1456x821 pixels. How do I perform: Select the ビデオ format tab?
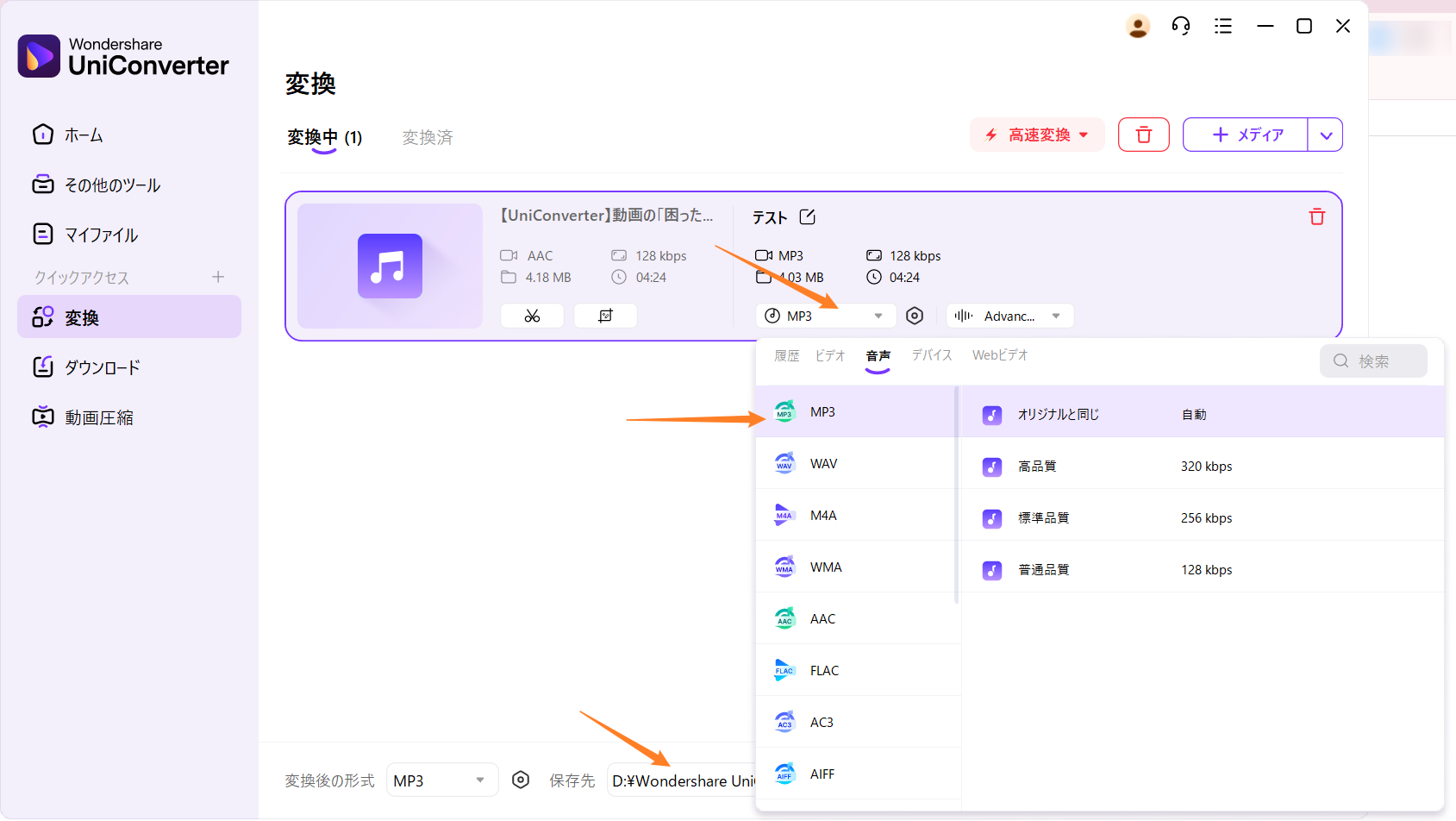coord(830,355)
